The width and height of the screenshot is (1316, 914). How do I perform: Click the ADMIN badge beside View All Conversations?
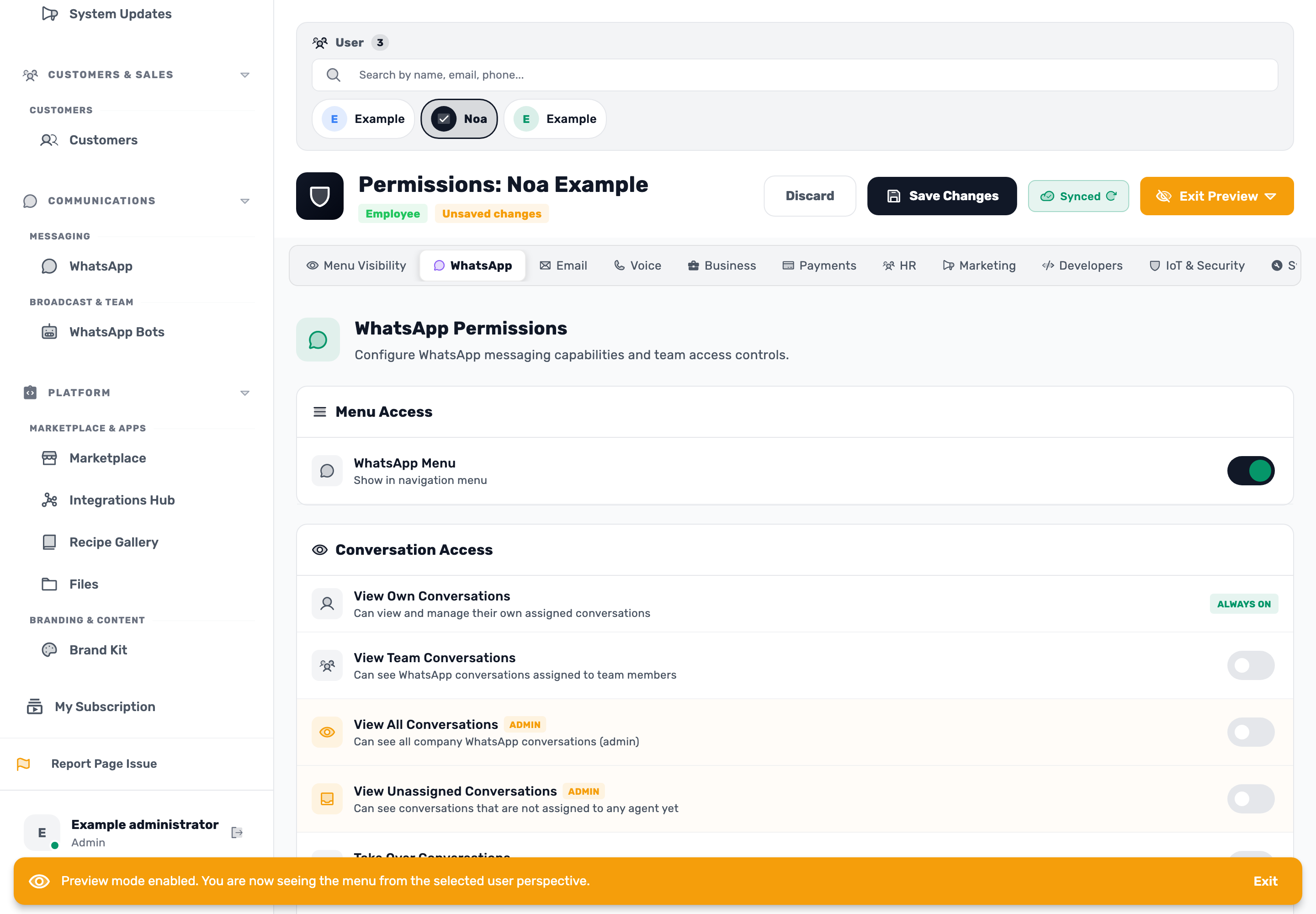pyautogui.click(x=525, y=725)
